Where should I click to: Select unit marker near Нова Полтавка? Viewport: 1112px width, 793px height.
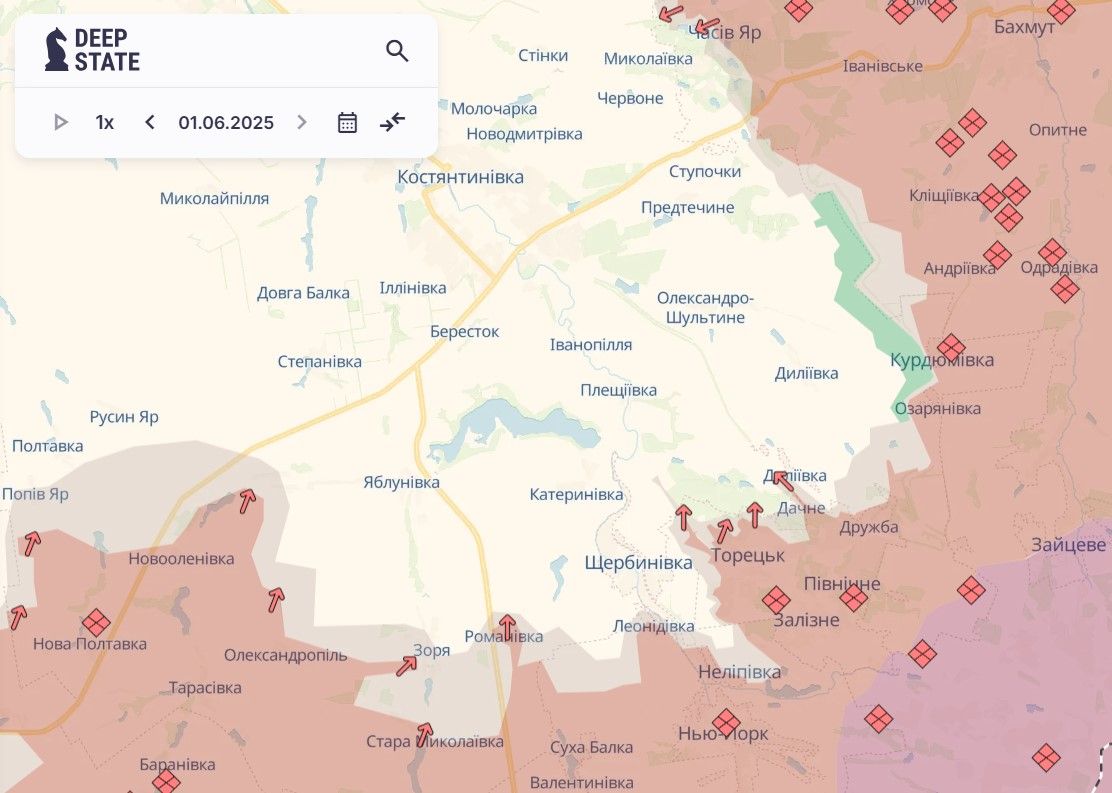(x=96, y=623)
